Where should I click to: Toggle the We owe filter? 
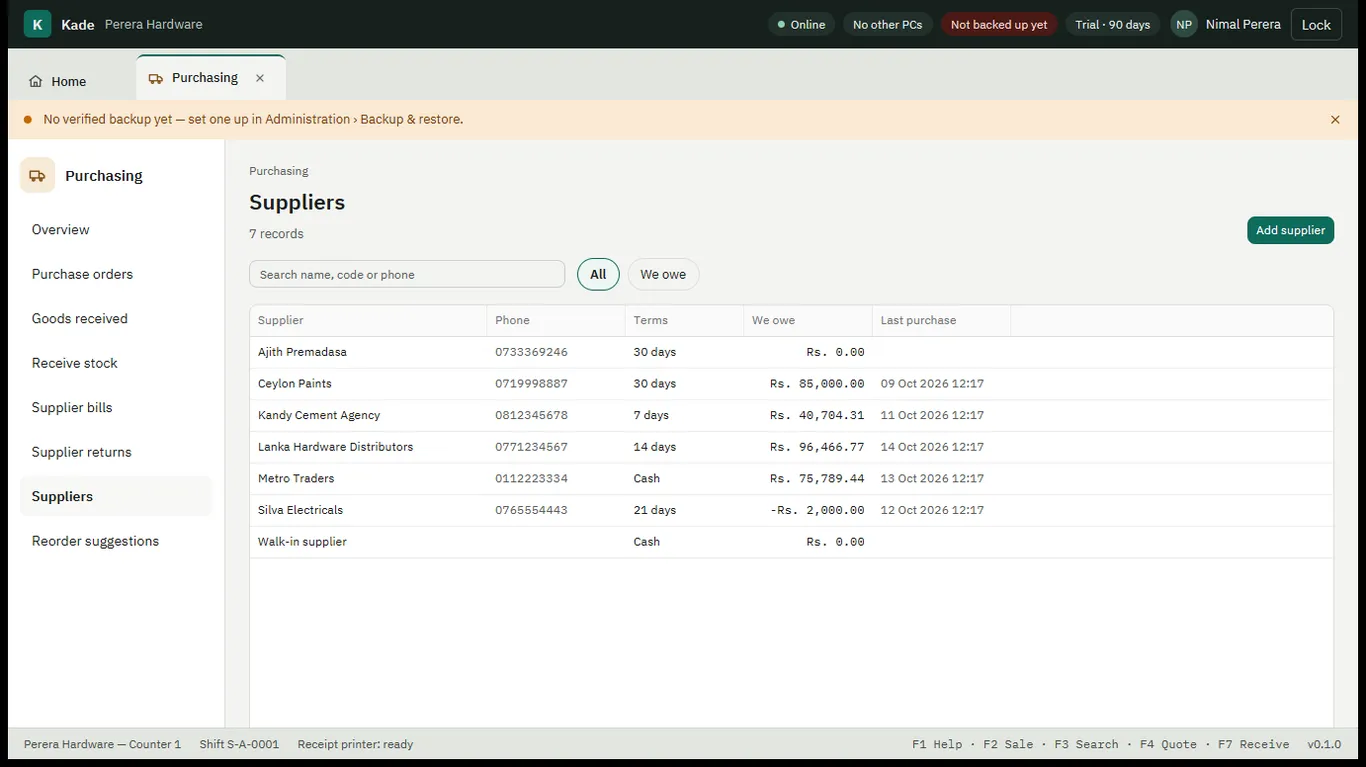point(663,274)
